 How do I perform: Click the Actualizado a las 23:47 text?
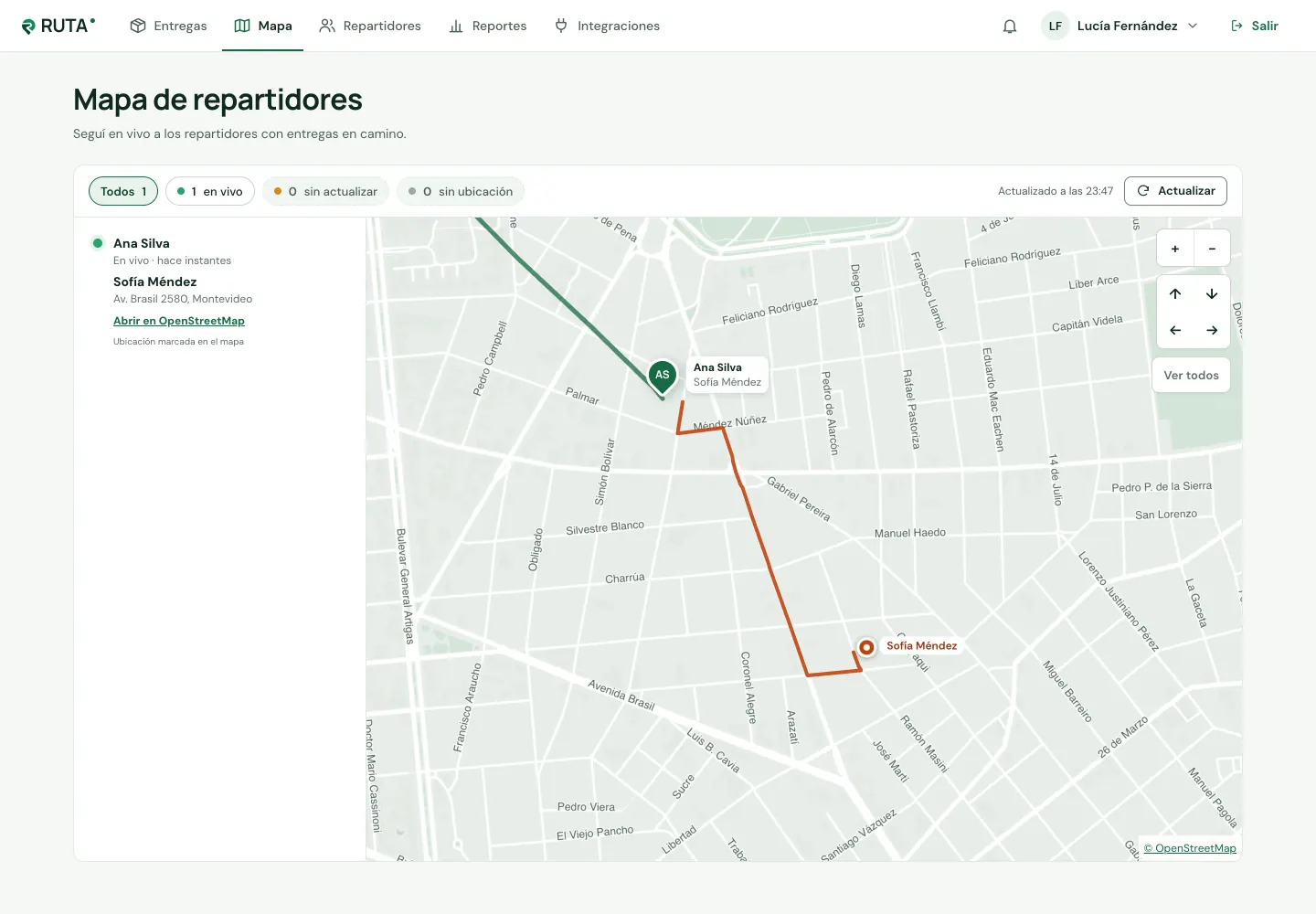1056,191
